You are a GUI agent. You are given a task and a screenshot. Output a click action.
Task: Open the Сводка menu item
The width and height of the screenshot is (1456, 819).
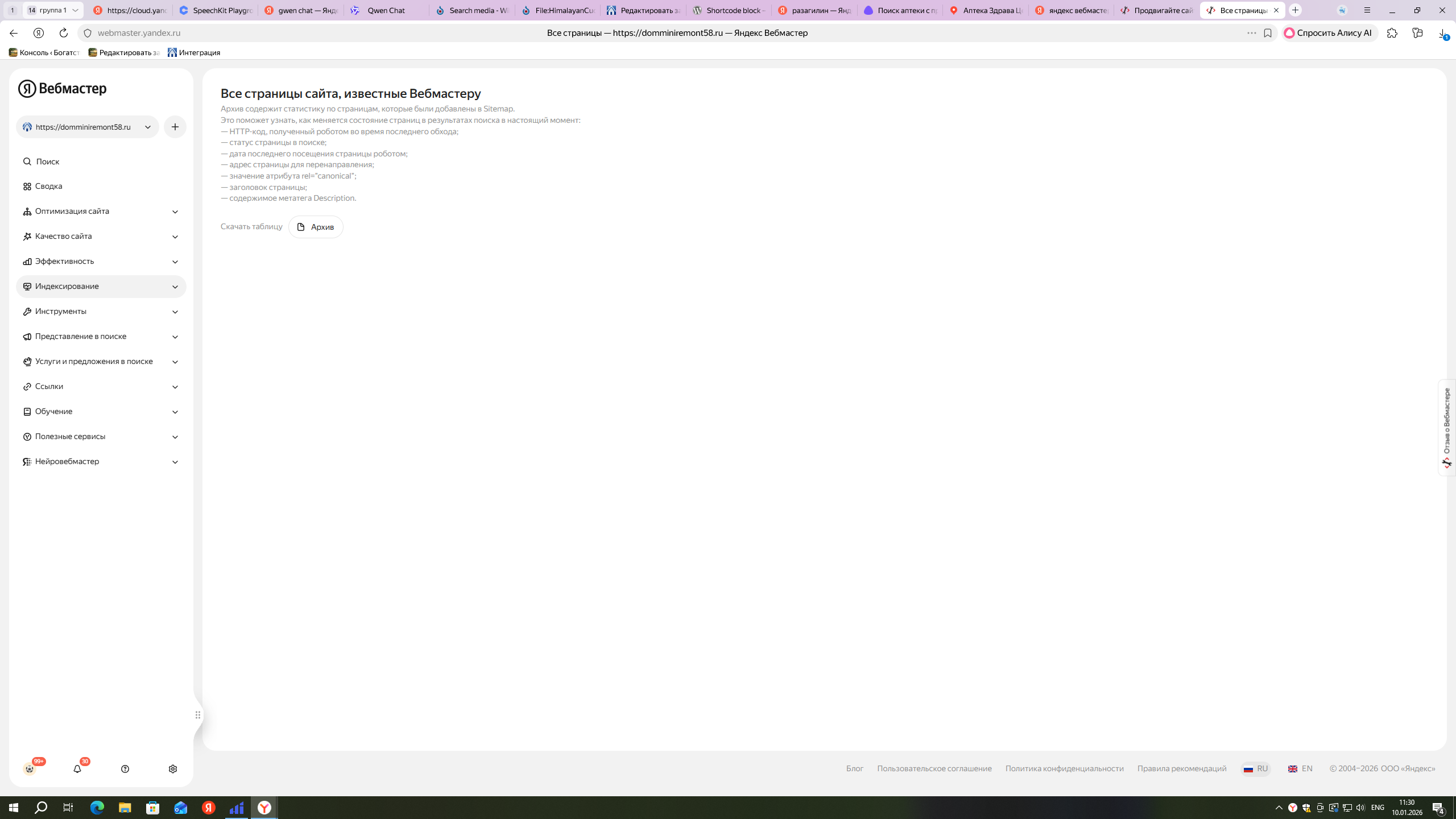point(49,187)
